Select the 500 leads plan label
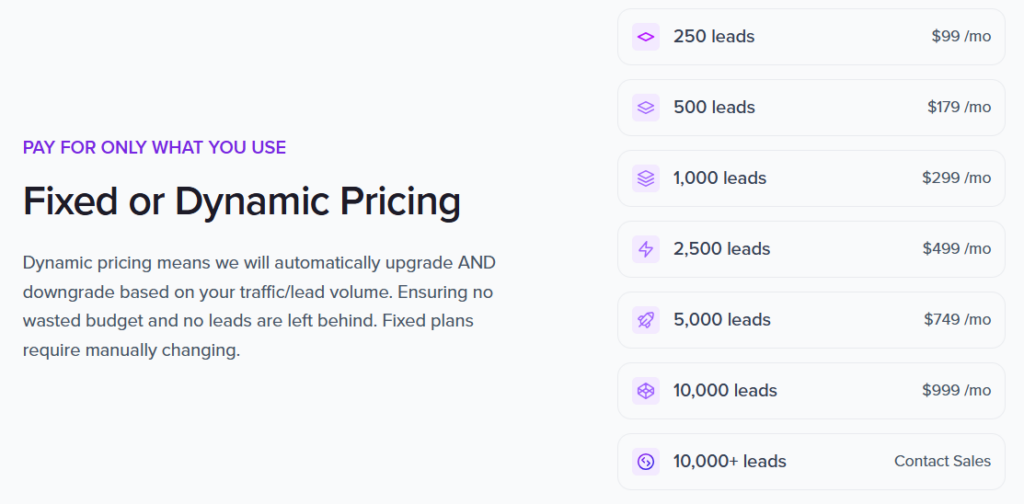 click(x=714, y=108)
